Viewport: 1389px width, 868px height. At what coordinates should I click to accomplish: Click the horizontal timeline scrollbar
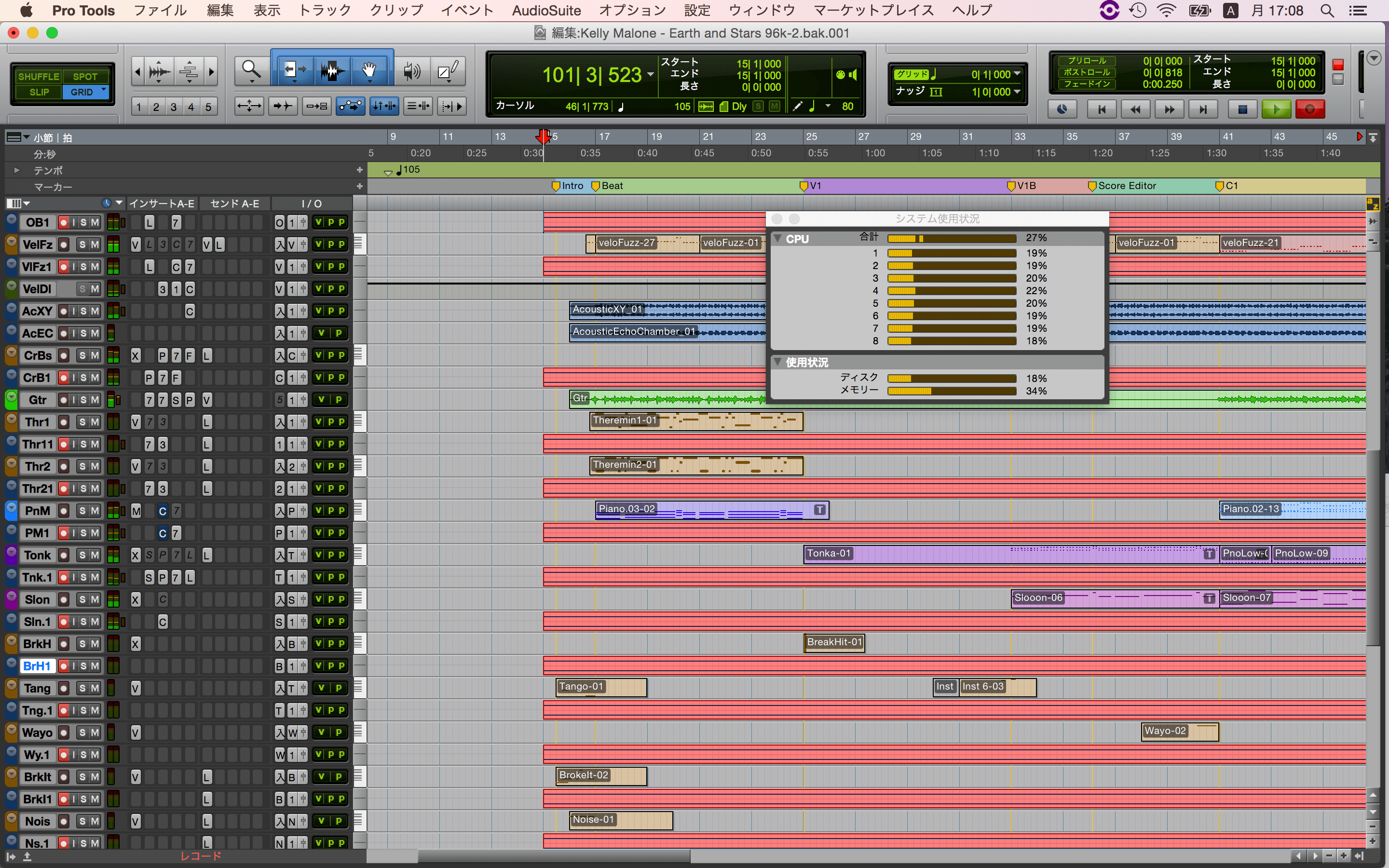554,856
